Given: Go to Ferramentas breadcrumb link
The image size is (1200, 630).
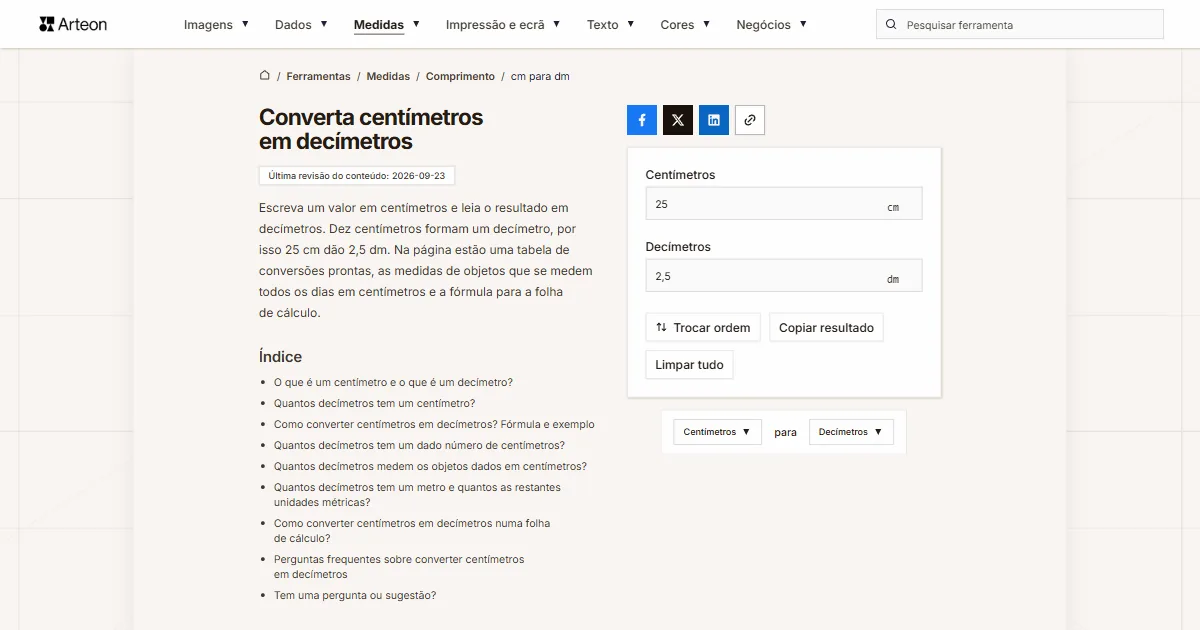Looking at the screenshot, I should pos(318,76).
